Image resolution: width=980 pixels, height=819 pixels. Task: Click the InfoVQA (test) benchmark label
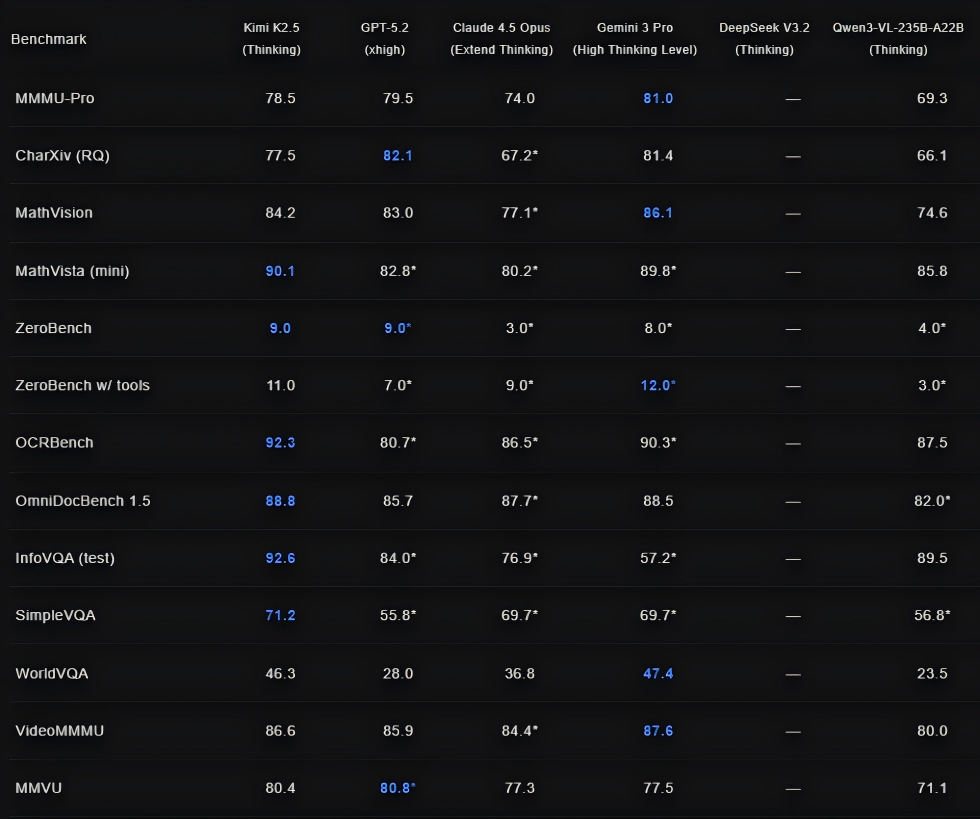(x=65, y=558)
